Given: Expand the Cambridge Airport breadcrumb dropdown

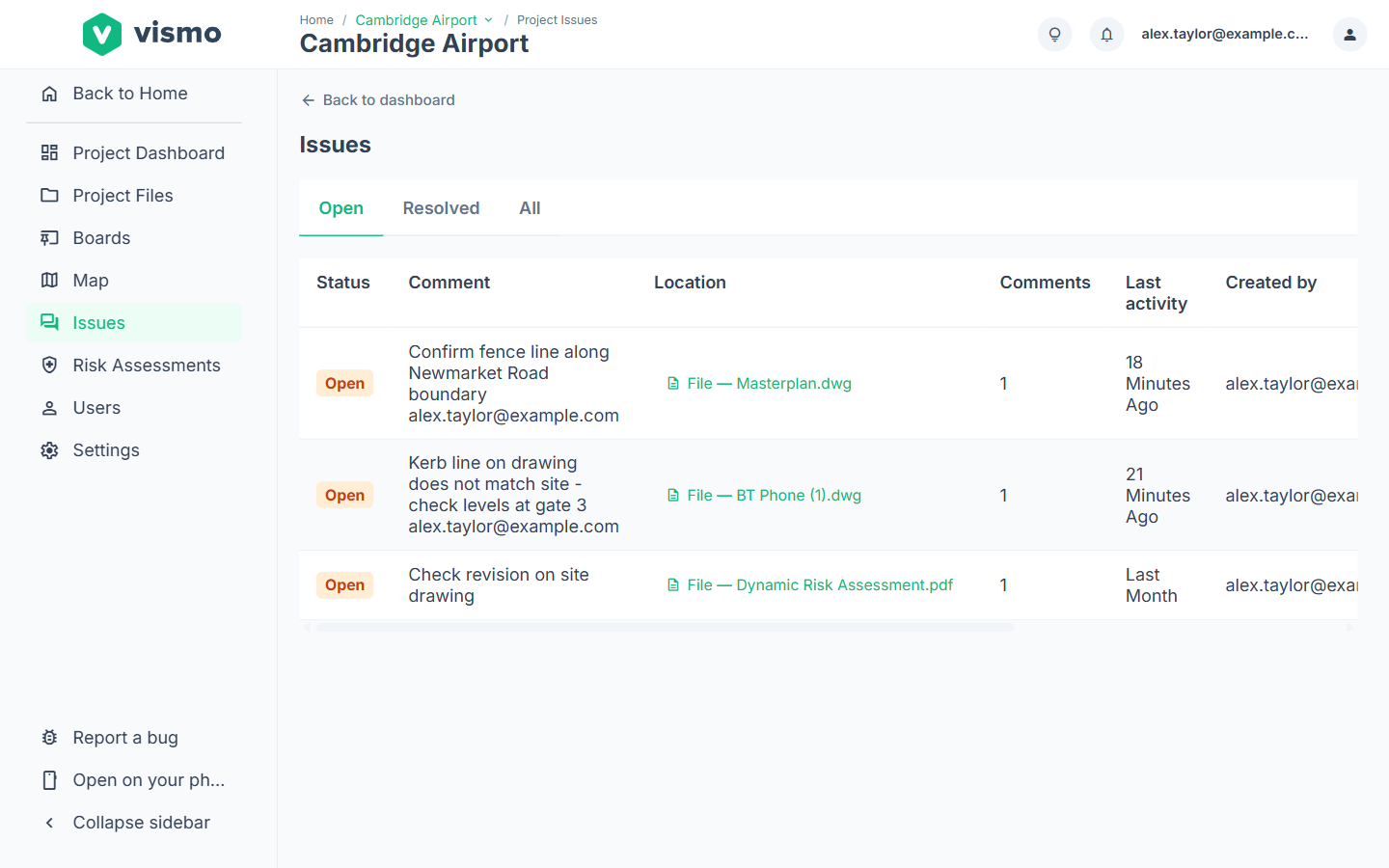Looking at the screenshot, I should tap(488, 20).
